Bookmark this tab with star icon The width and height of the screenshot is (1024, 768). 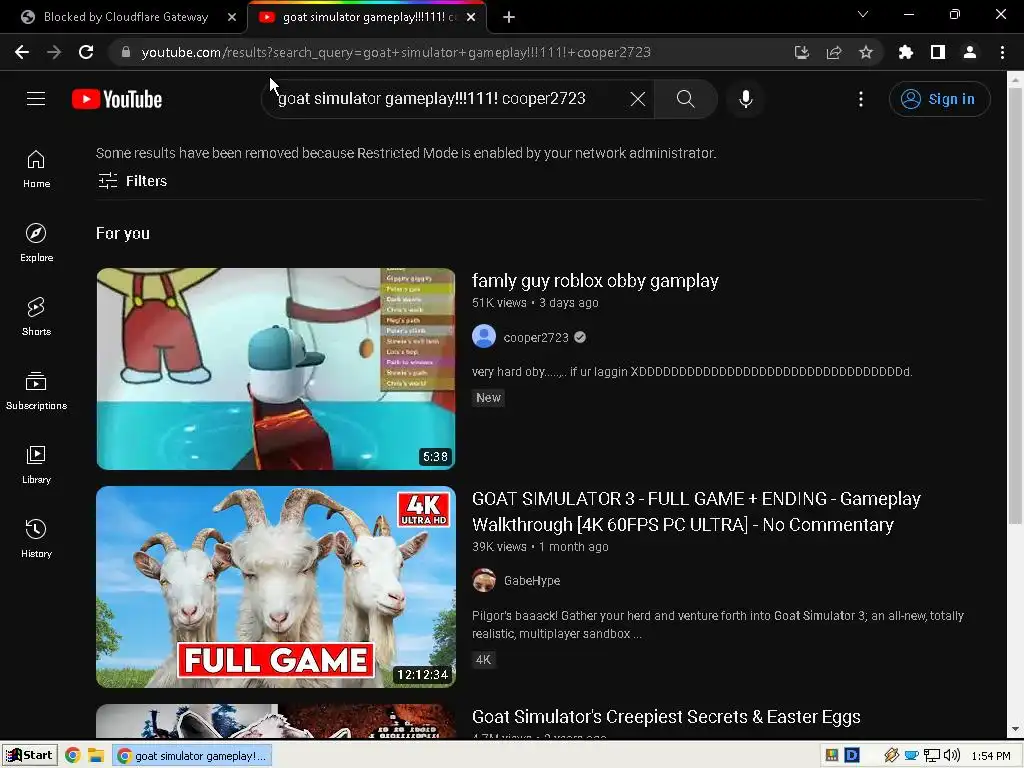tap(865, 52)
